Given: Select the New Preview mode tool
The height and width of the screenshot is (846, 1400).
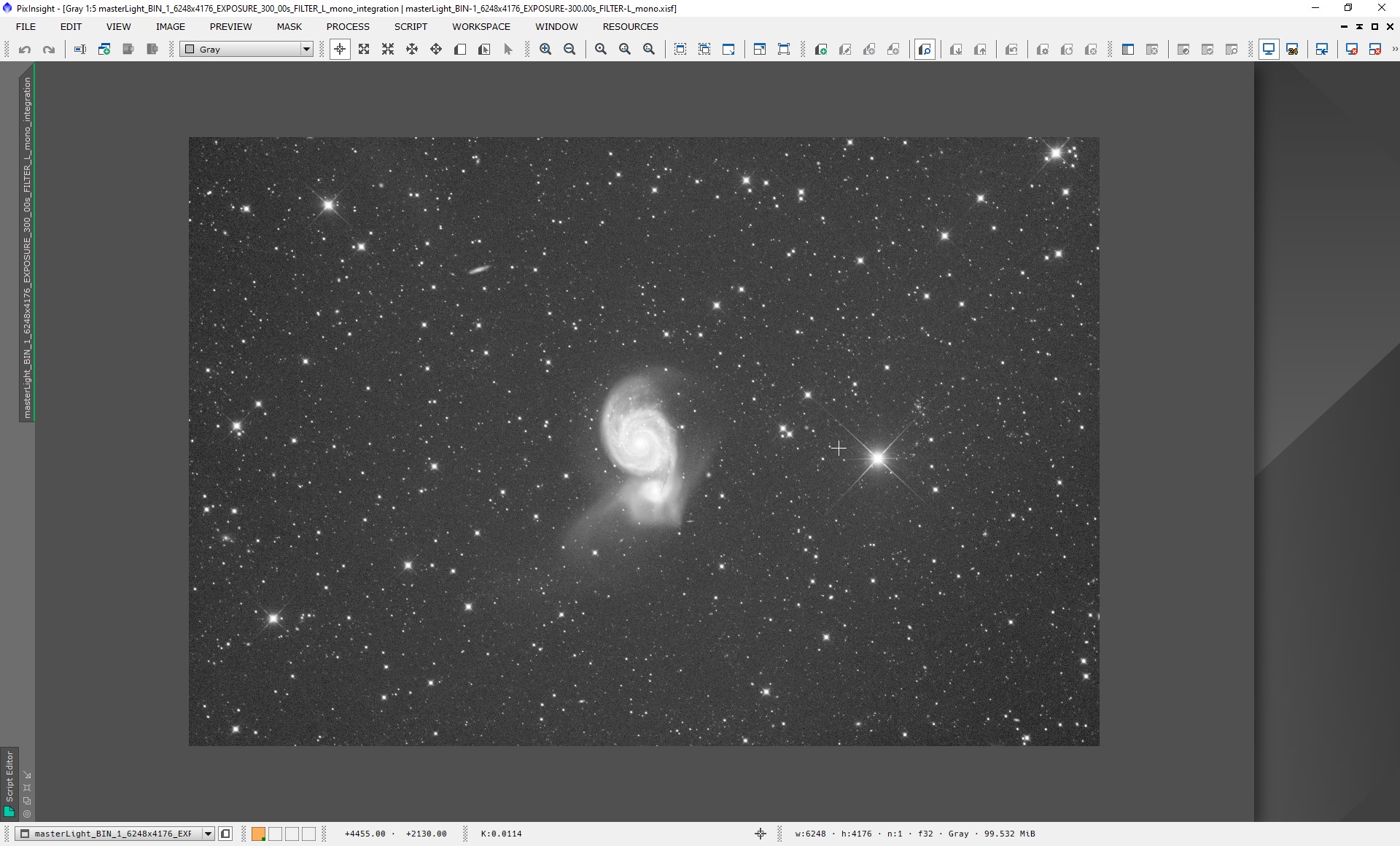Looking at the screenshot, I should tap(460, 50).
